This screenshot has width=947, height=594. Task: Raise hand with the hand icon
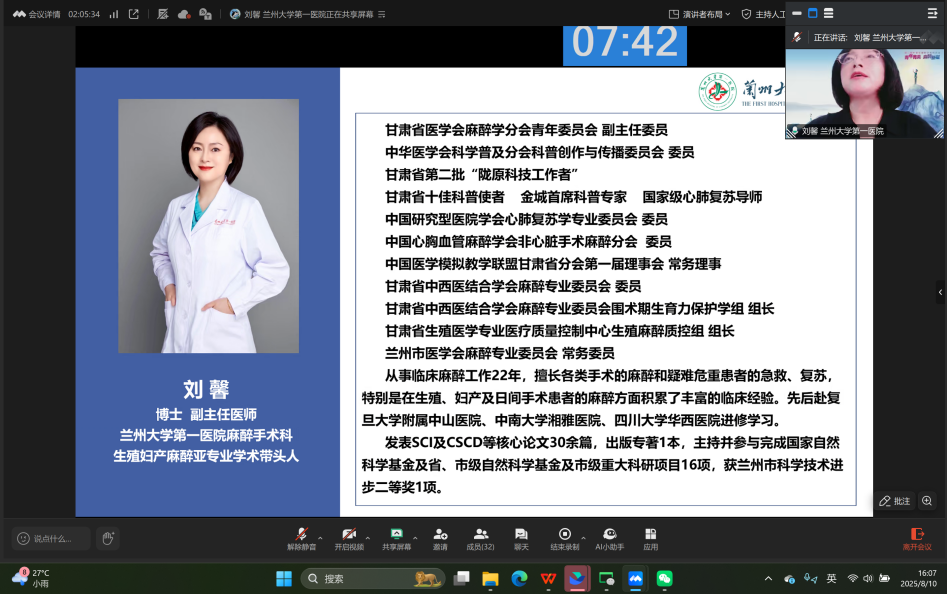point(108,538)
